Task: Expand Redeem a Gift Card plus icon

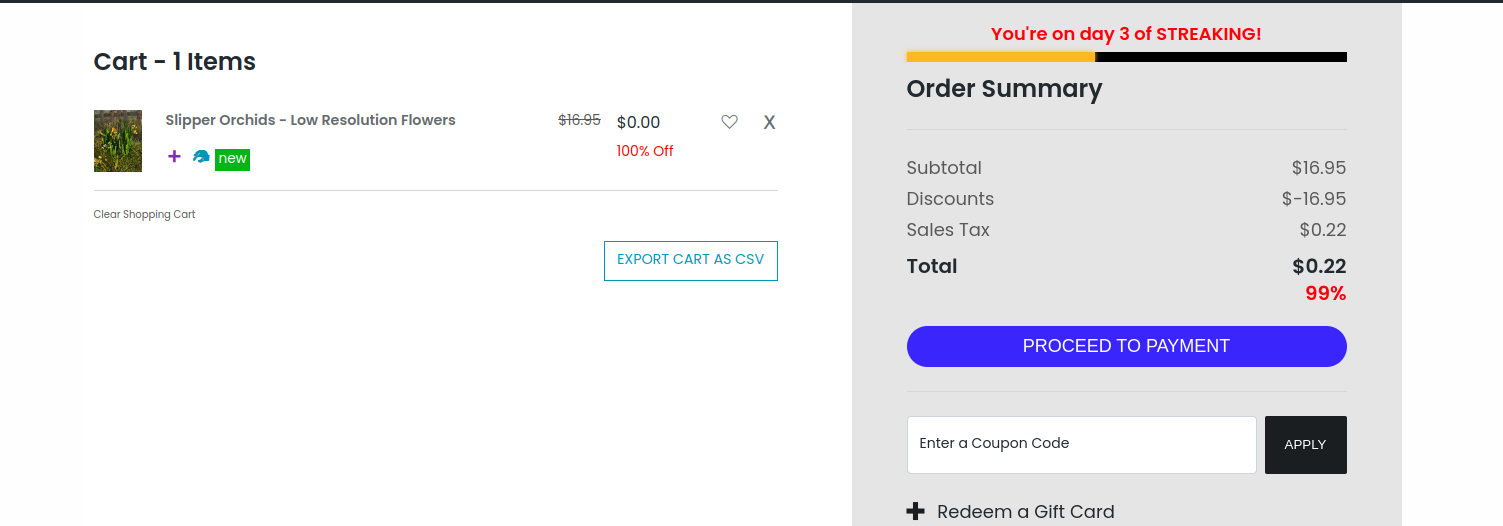Action: (x=915, y=511)
